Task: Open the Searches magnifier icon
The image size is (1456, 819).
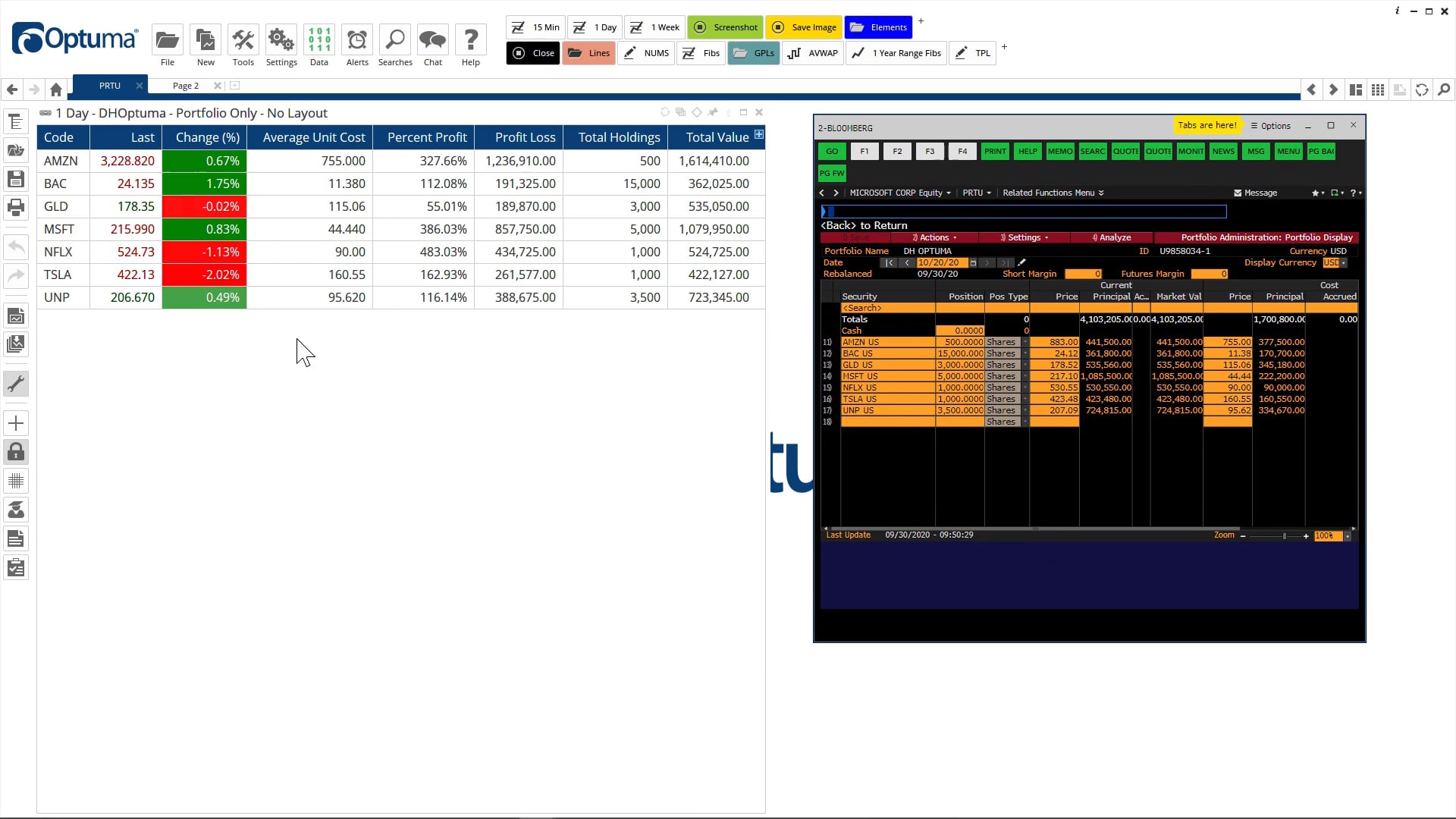Action: [395, 40]
